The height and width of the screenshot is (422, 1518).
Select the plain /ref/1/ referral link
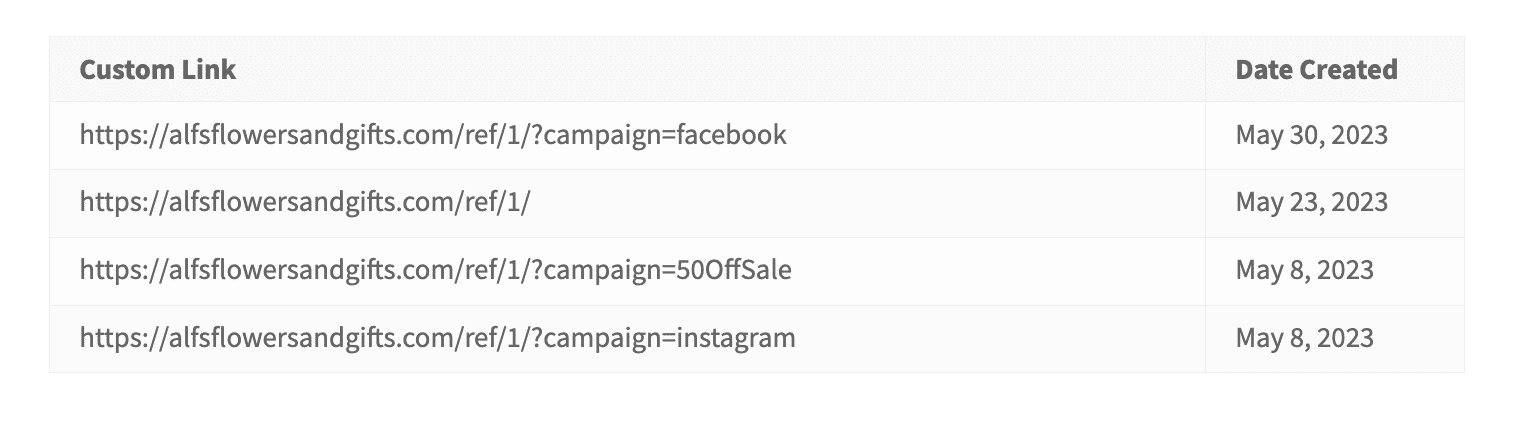pos(305,203)
